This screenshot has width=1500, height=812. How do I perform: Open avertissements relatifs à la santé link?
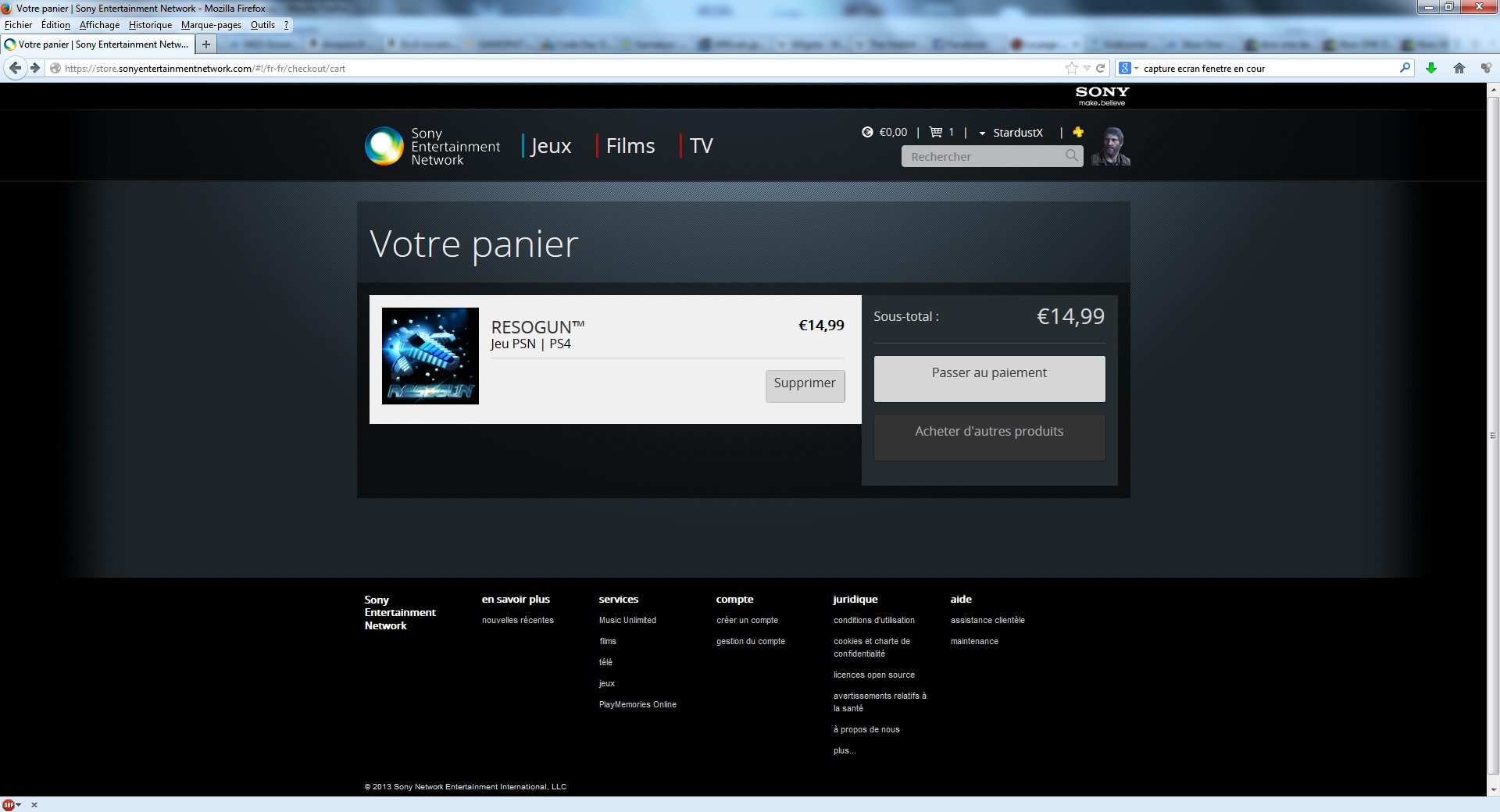[880, 702]
